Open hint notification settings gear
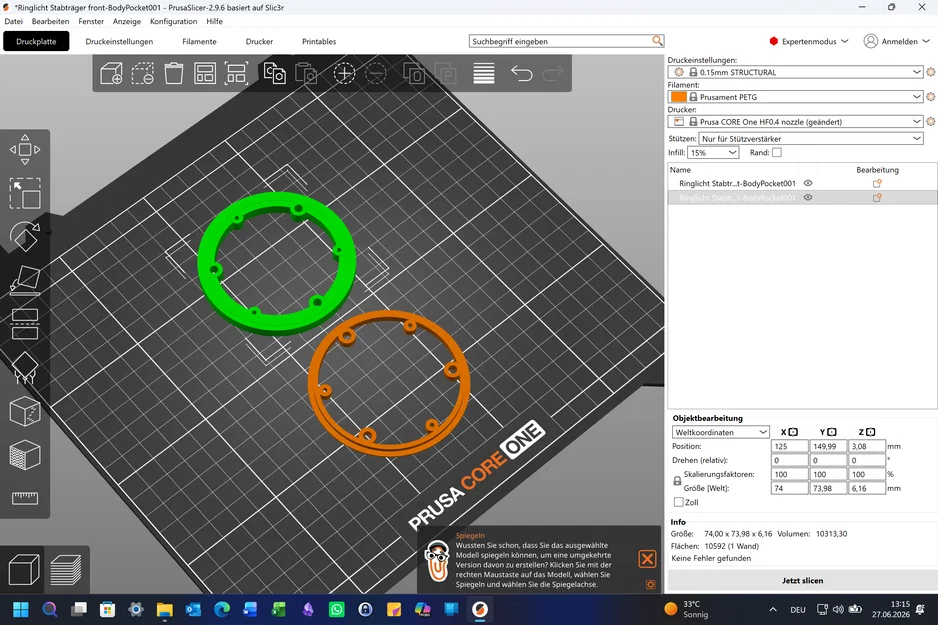Image resolution: width=938 pixels, height=625 pixels. 650,584
